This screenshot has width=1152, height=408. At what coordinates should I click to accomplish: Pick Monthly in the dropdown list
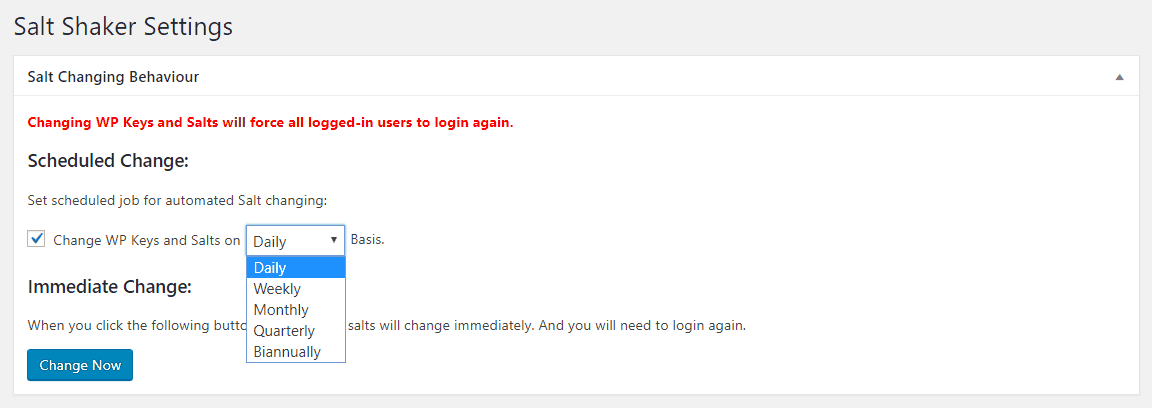[x=295, y=309]
